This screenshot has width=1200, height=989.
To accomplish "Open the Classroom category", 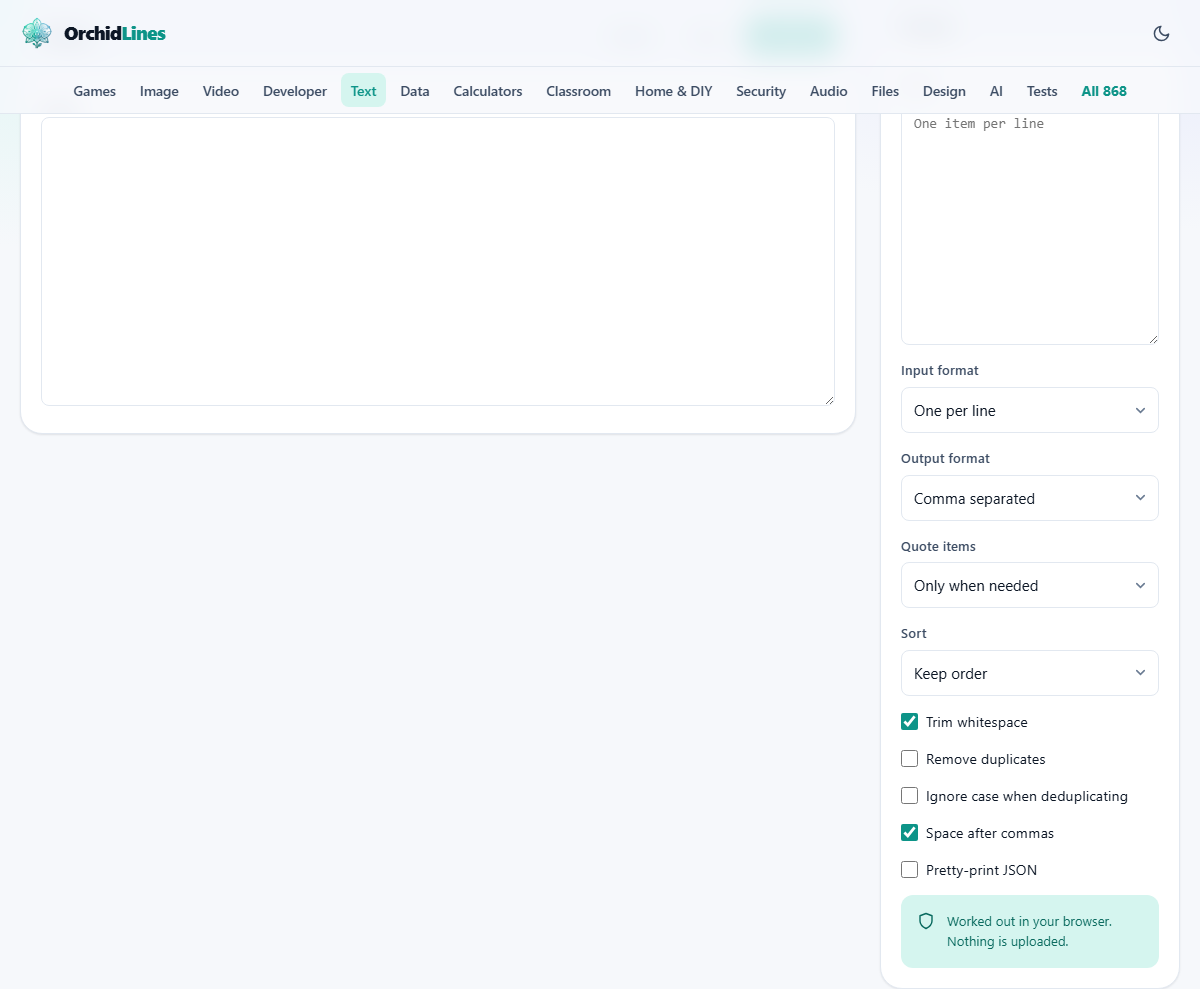I will click(x=578, y=91).
